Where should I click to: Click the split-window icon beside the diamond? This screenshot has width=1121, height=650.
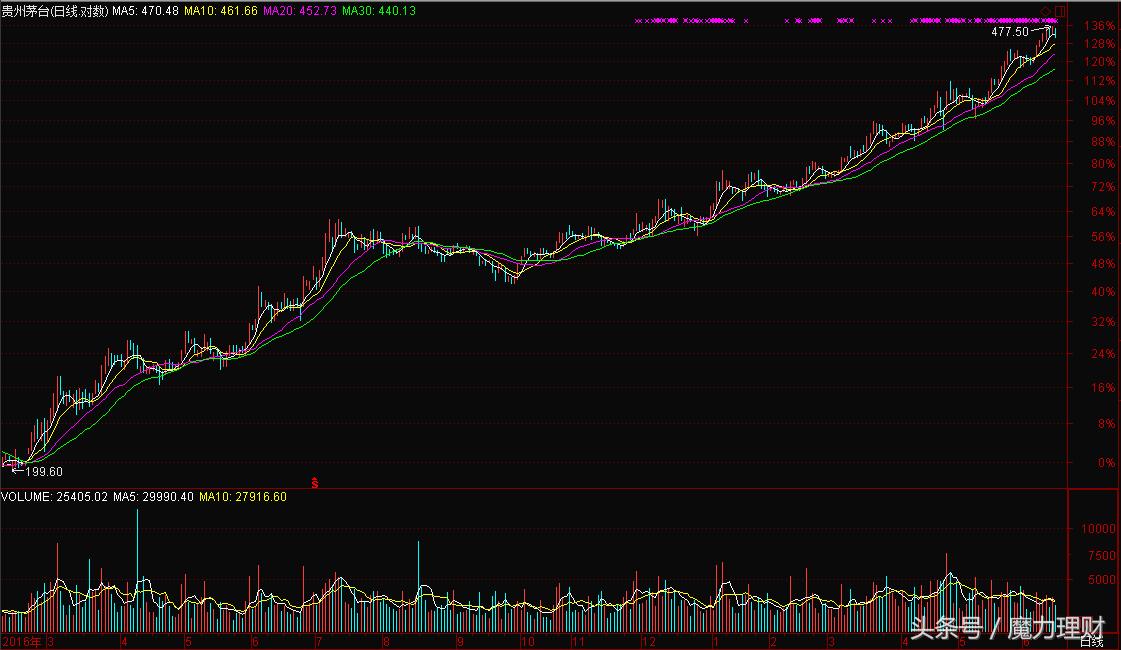click(1060, 10)
